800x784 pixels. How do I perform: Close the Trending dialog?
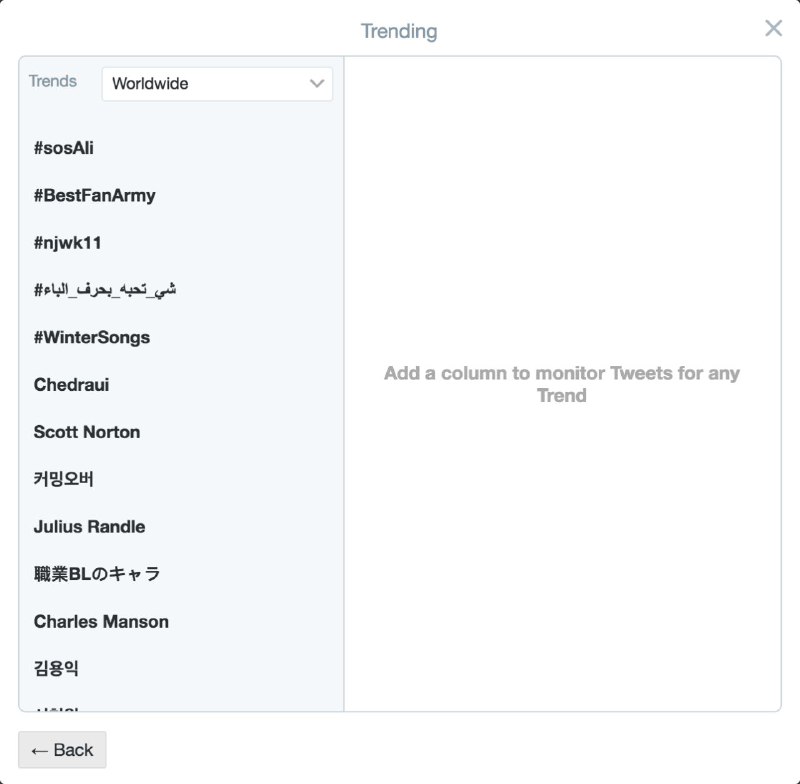773,29
